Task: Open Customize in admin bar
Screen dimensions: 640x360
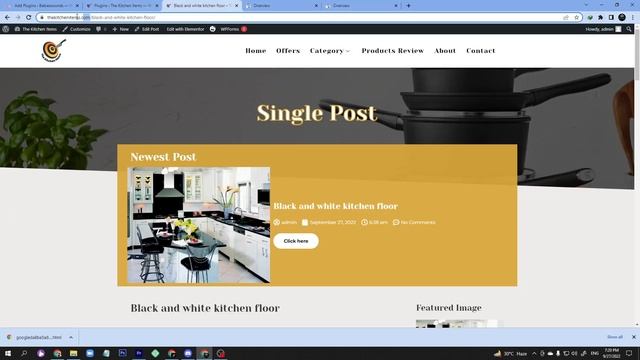Action: tap(76, 29)
